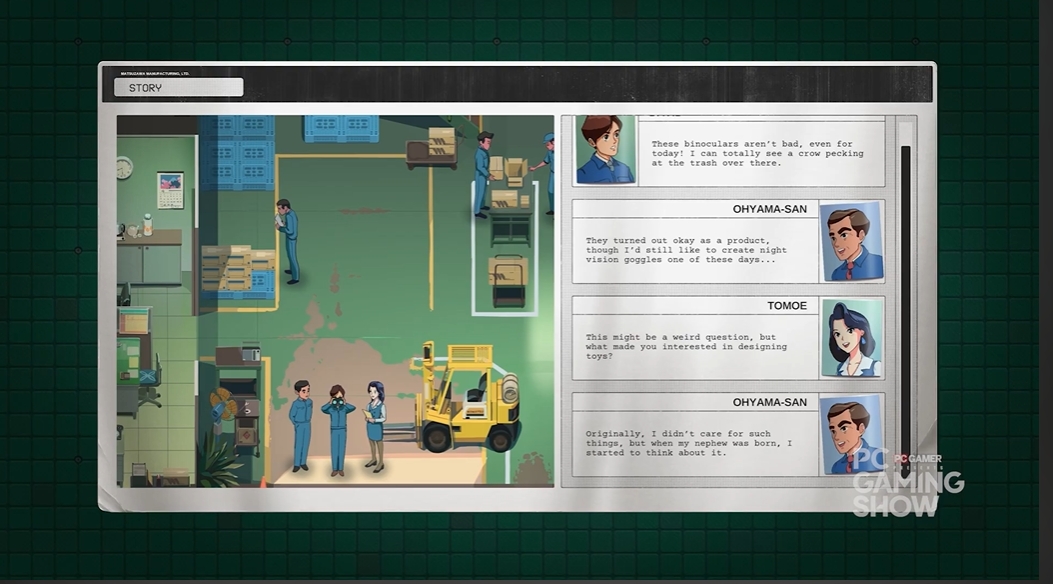
Task: Click the wall calendar in the office
Action: pyautogui.click(x=171, y=190)
